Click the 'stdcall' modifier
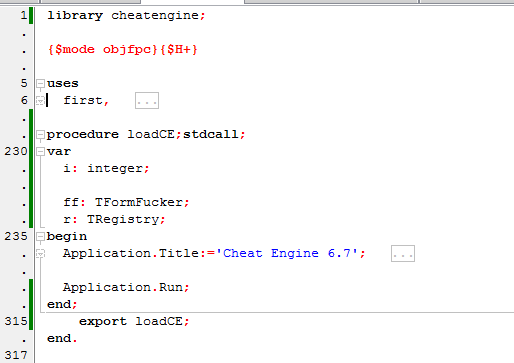The height and width of the screenshot is (363, 514). coord(211,134)
